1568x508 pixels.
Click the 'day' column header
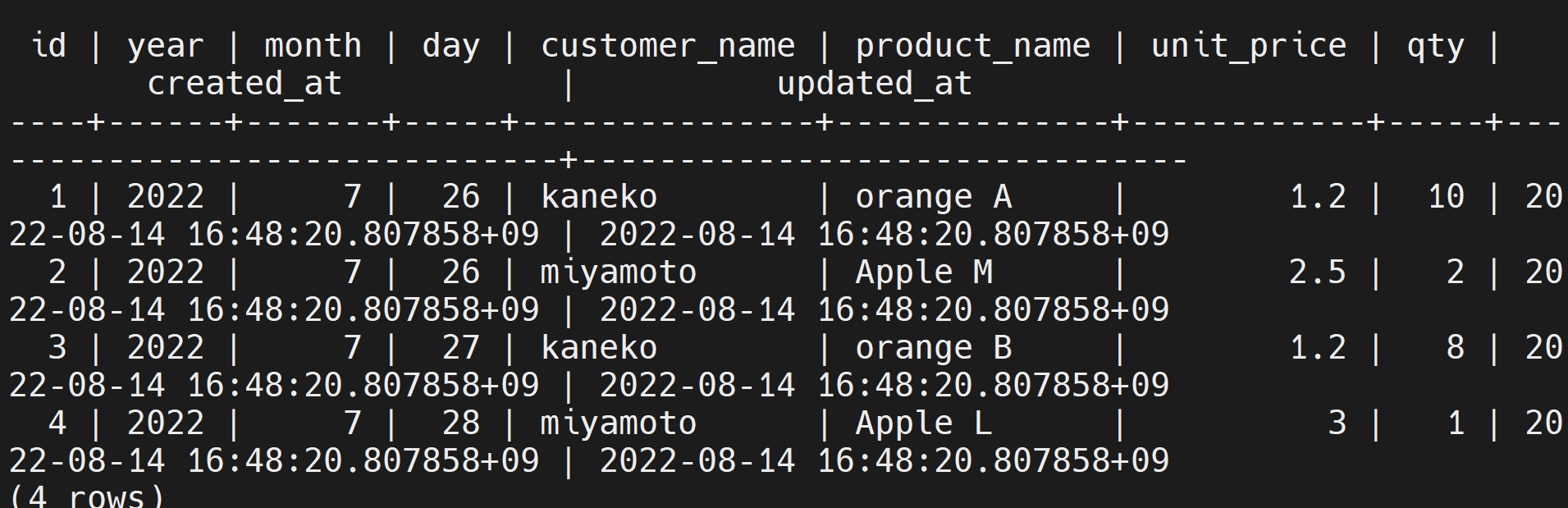(450, 45)
